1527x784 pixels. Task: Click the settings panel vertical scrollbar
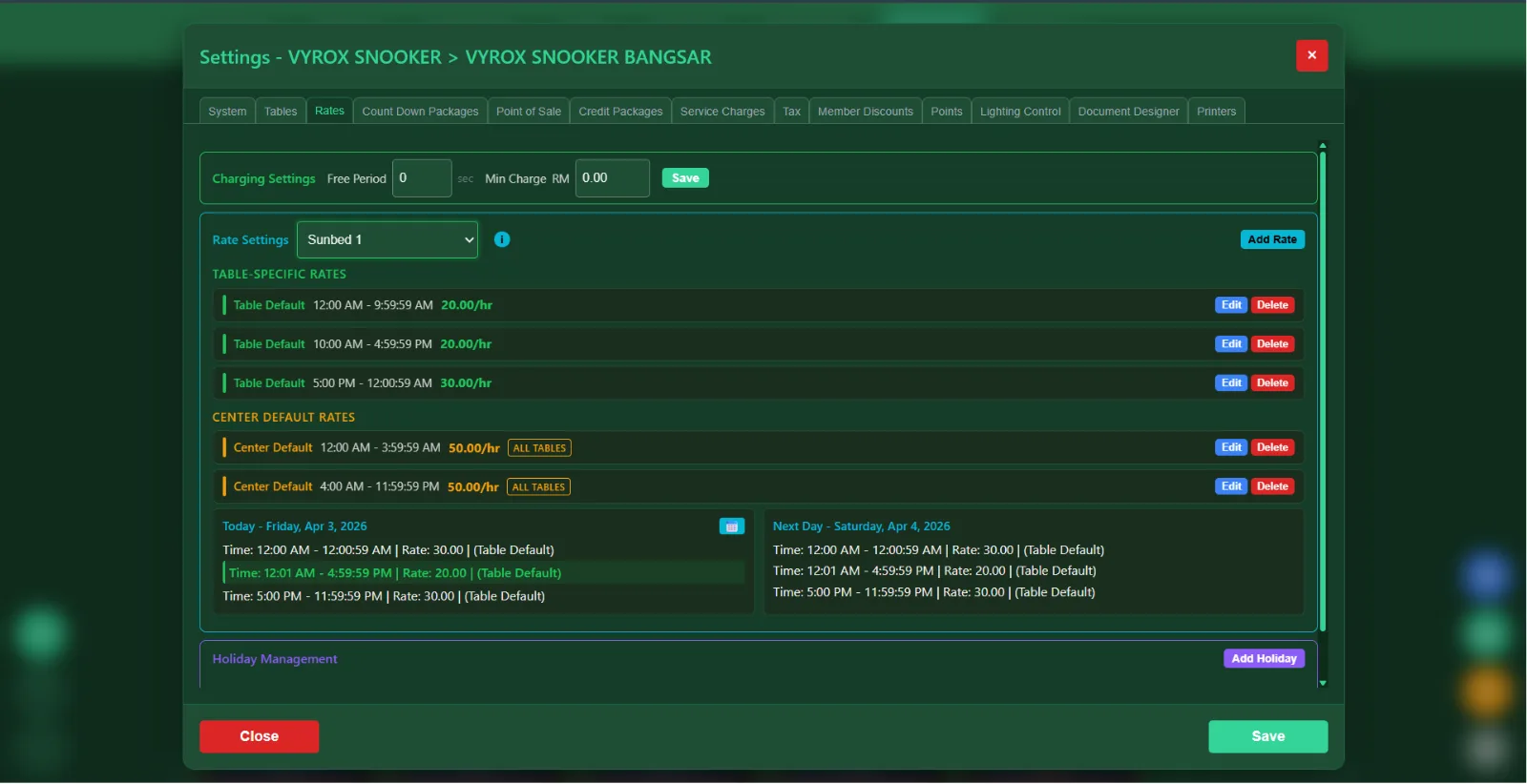coord(1323,391)
